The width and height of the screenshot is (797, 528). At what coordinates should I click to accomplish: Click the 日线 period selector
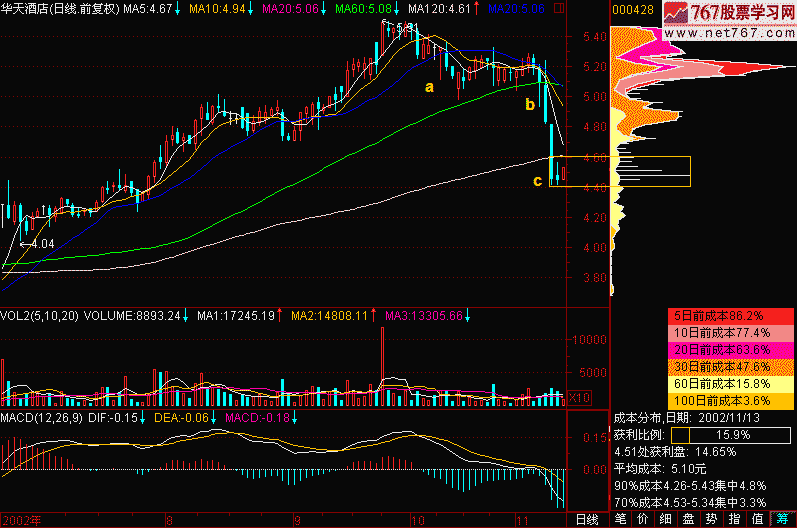587,519
